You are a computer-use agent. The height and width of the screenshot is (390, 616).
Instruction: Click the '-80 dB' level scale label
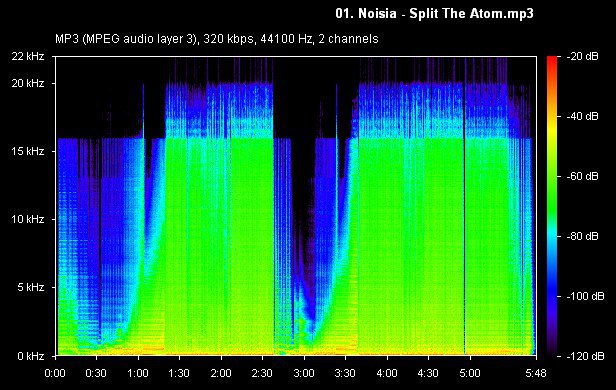pyautogui.click(x=582, y=236)
